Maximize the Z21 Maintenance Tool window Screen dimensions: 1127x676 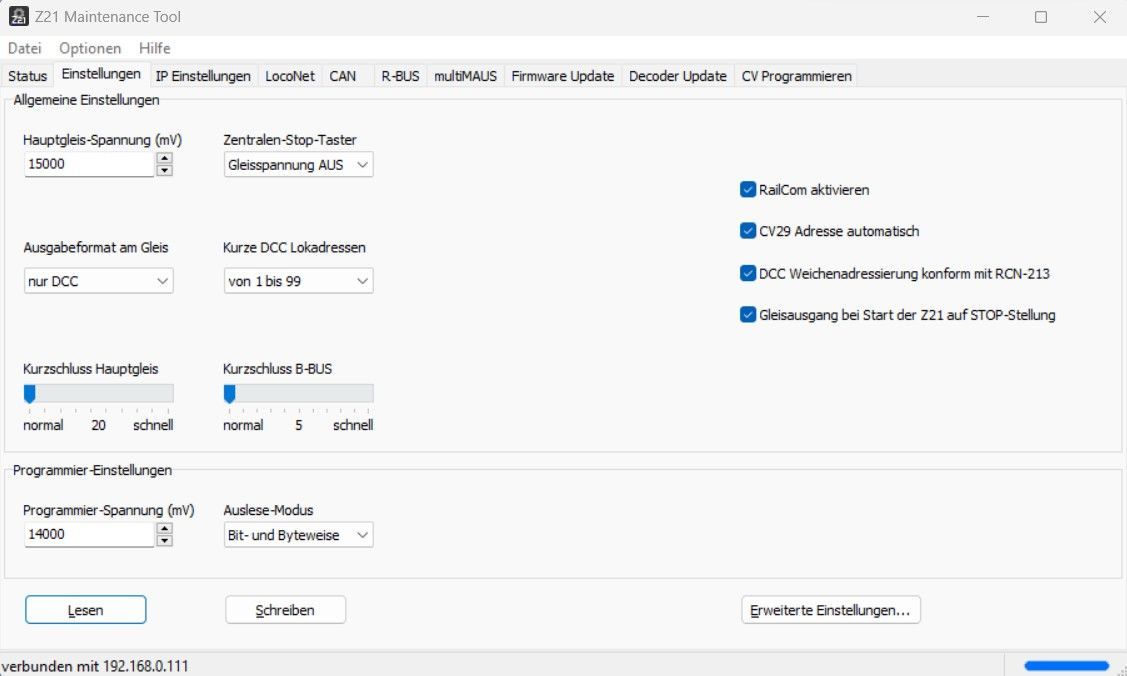(x=1041, y=17)
